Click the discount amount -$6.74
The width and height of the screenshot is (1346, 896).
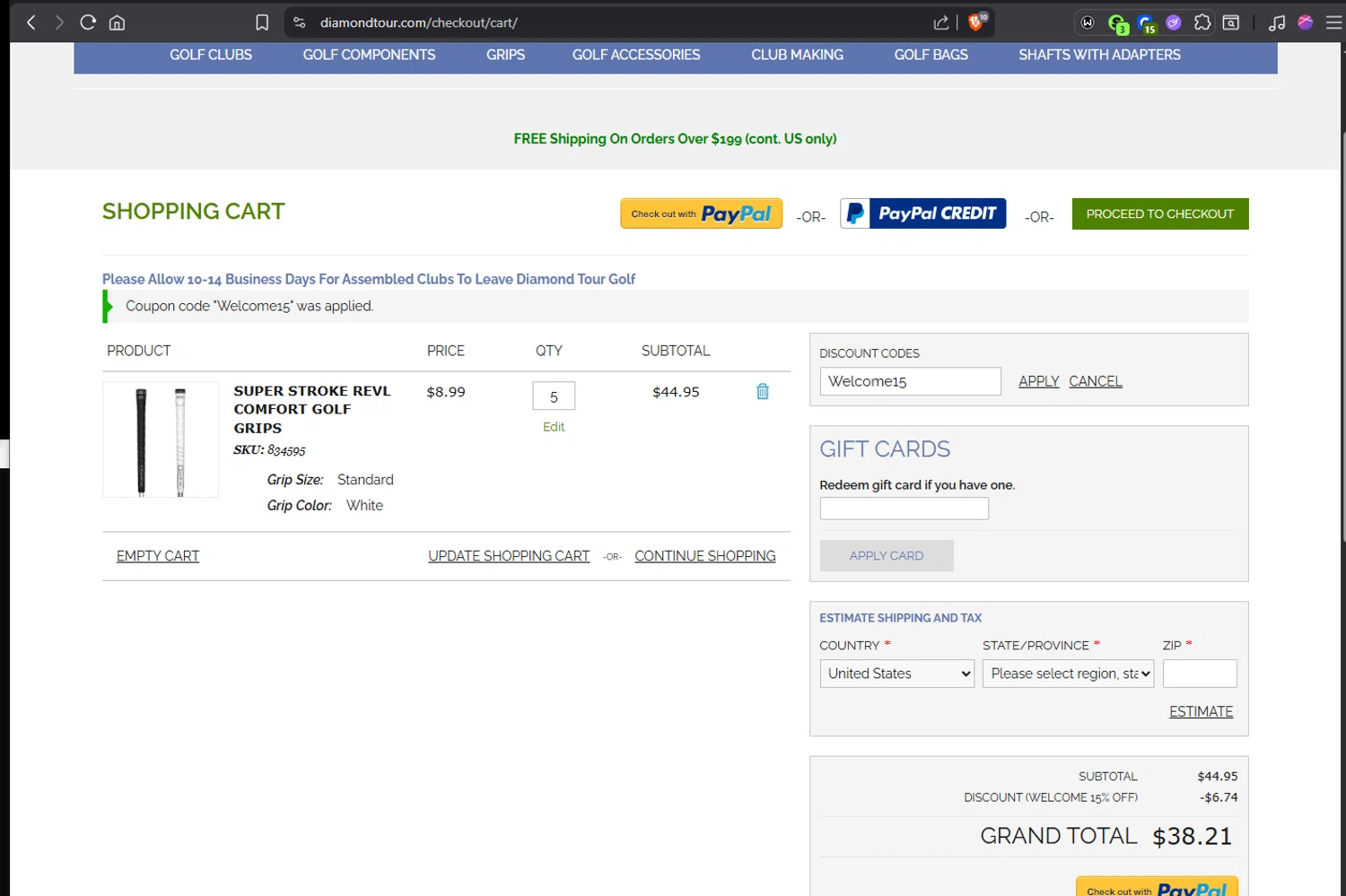pyautogui.click(x=1219, y=797)
